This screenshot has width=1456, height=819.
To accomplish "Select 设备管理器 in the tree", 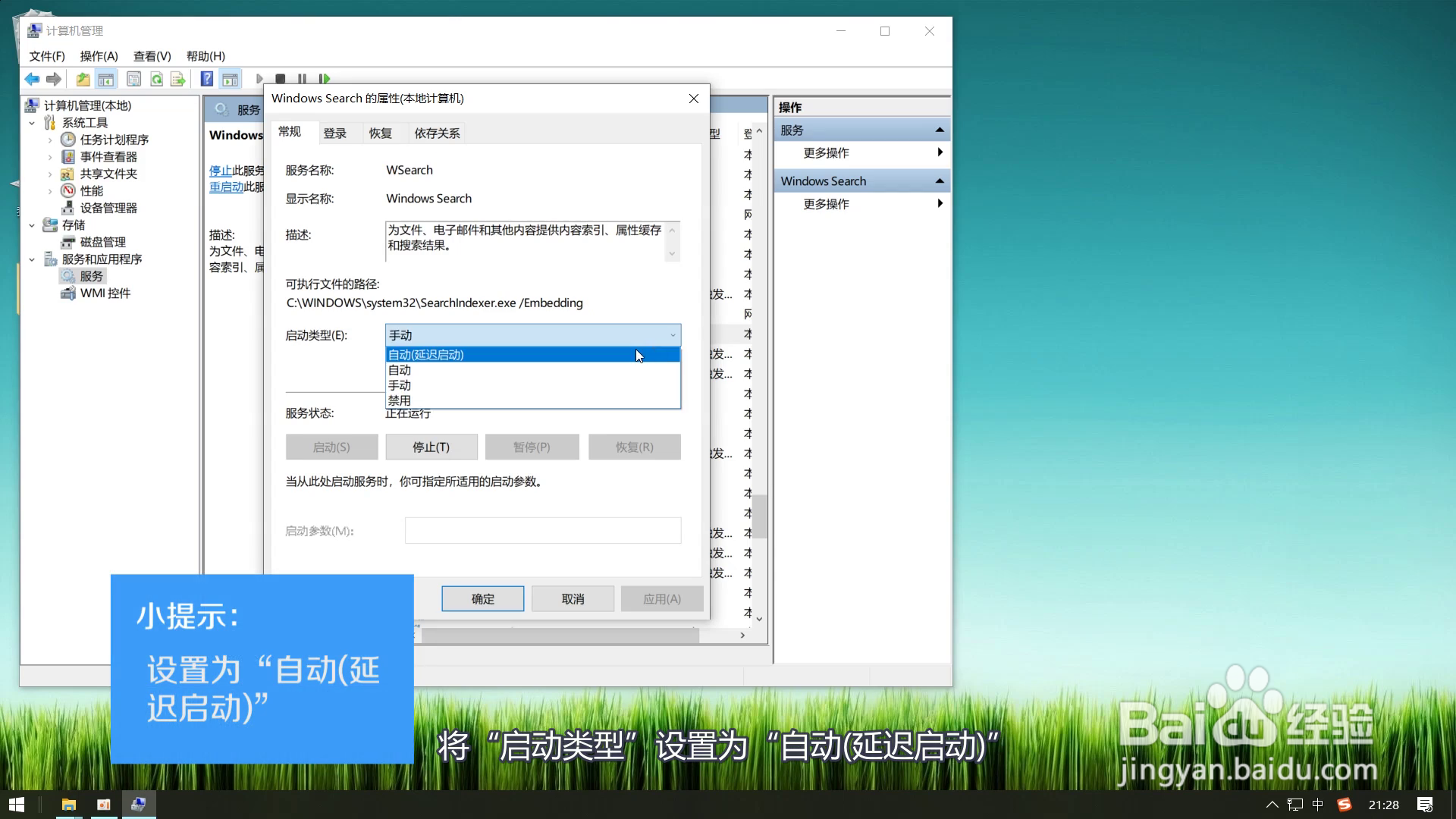I will coord(108,208).
